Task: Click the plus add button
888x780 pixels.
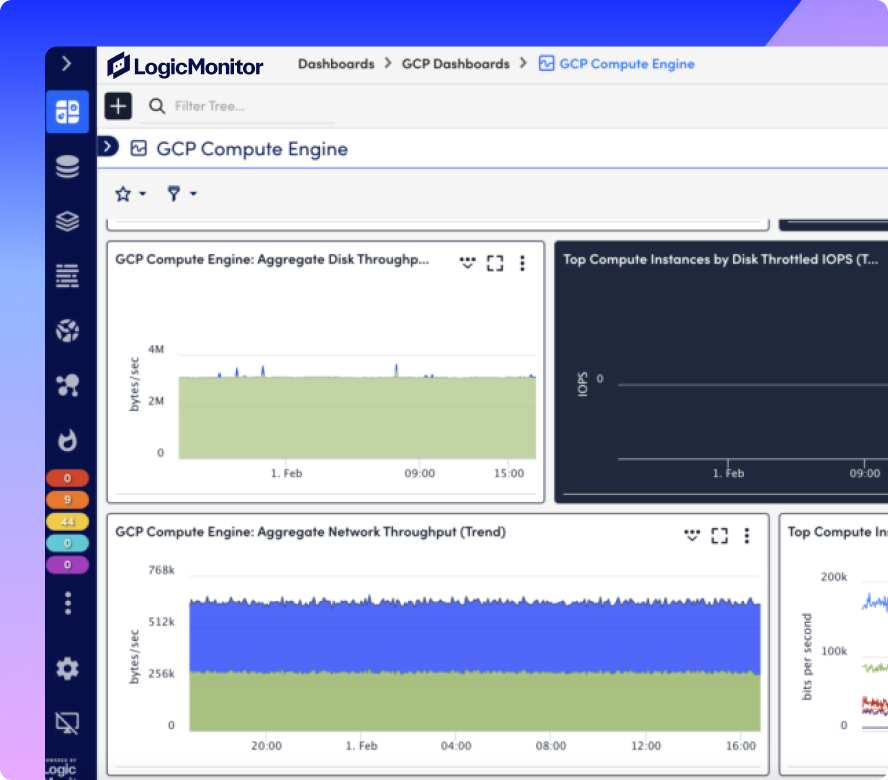Action: 118,106
